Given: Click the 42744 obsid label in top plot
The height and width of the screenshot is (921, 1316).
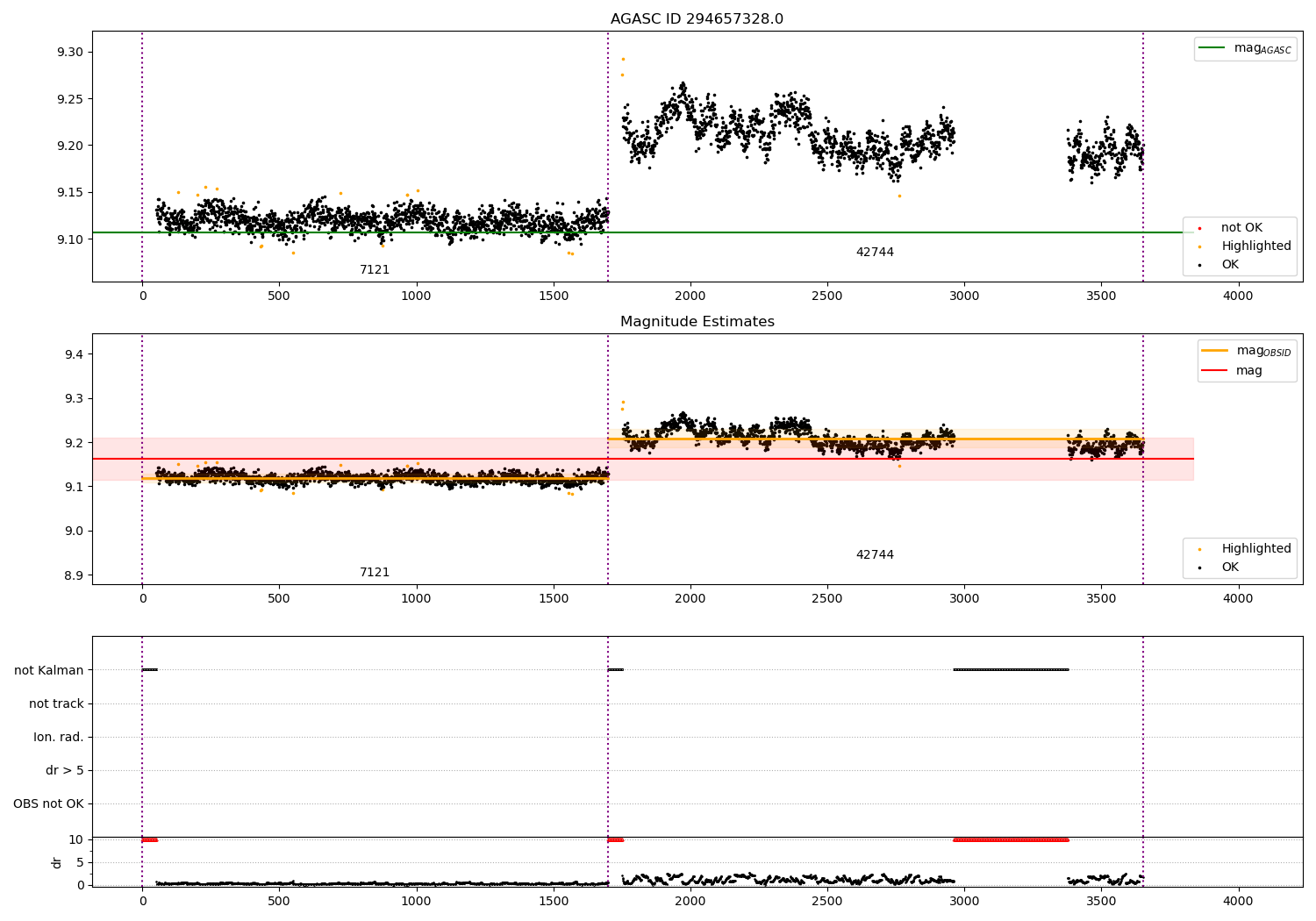Looking at the screenshot, I should (x=875, y=253).
